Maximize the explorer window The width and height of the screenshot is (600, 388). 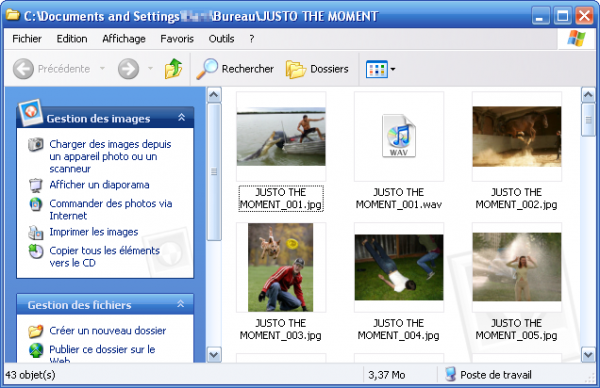pos(562,16)
